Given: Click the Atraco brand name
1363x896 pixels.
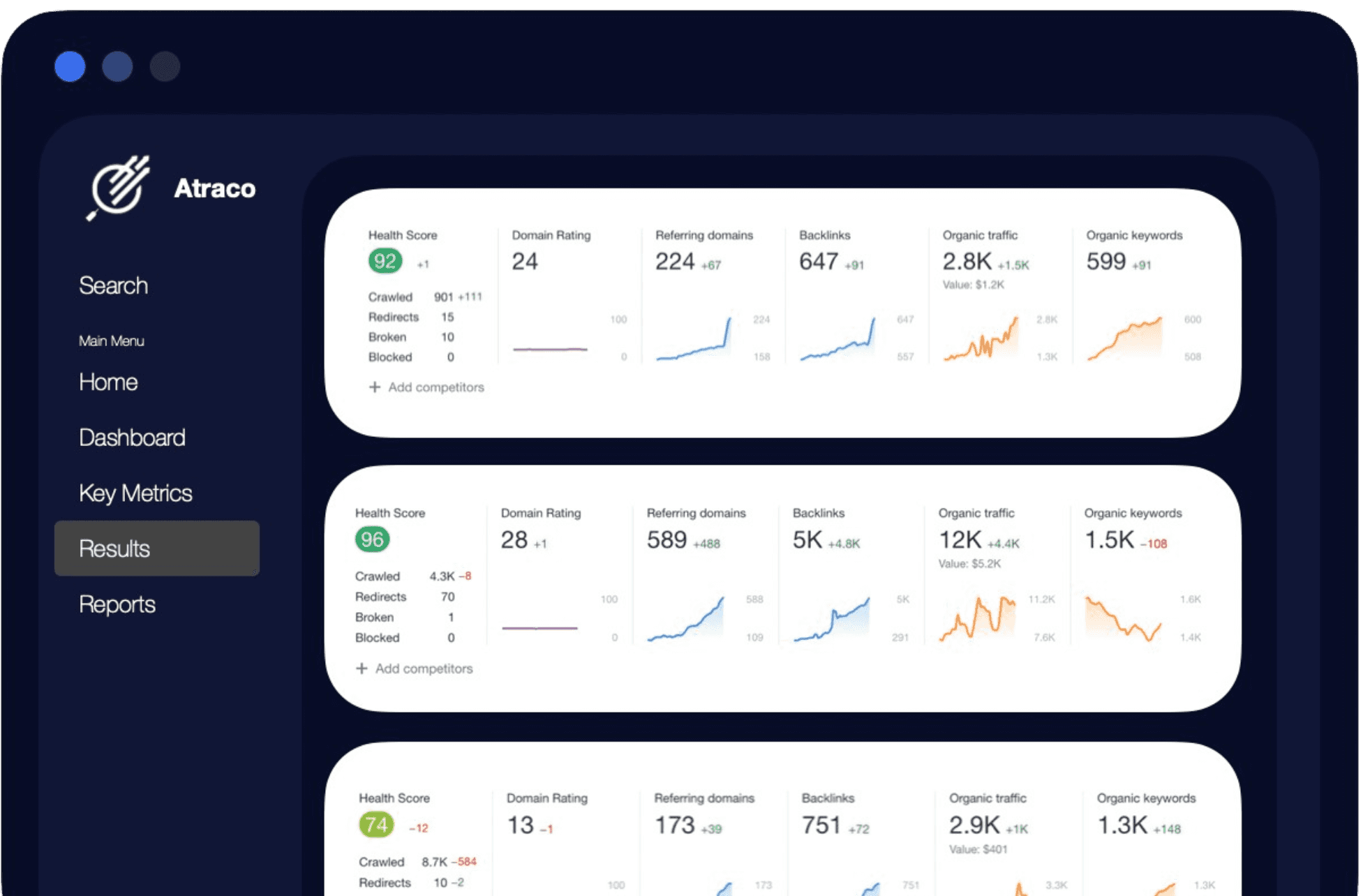Looking at the screenshot, I should click(214, 188).
